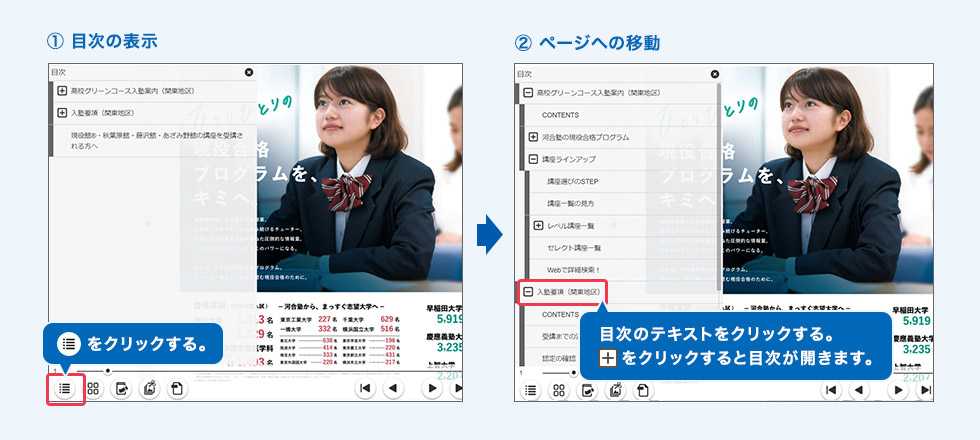This screenshot has height=440, width=980.
Task: Click the highlighted table of contents icon
Action: pyautogui.click(x=64, y=389)
